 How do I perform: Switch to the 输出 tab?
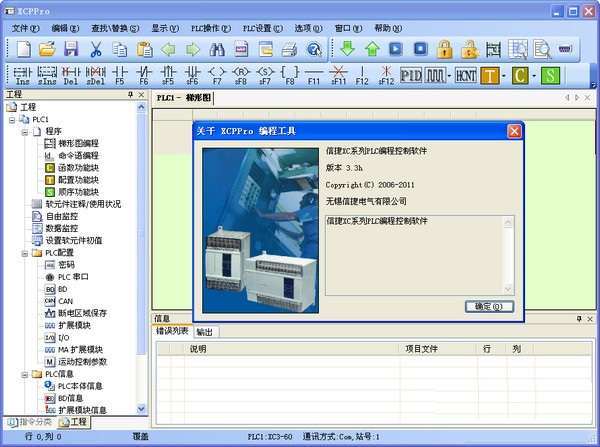pos(205,332)
